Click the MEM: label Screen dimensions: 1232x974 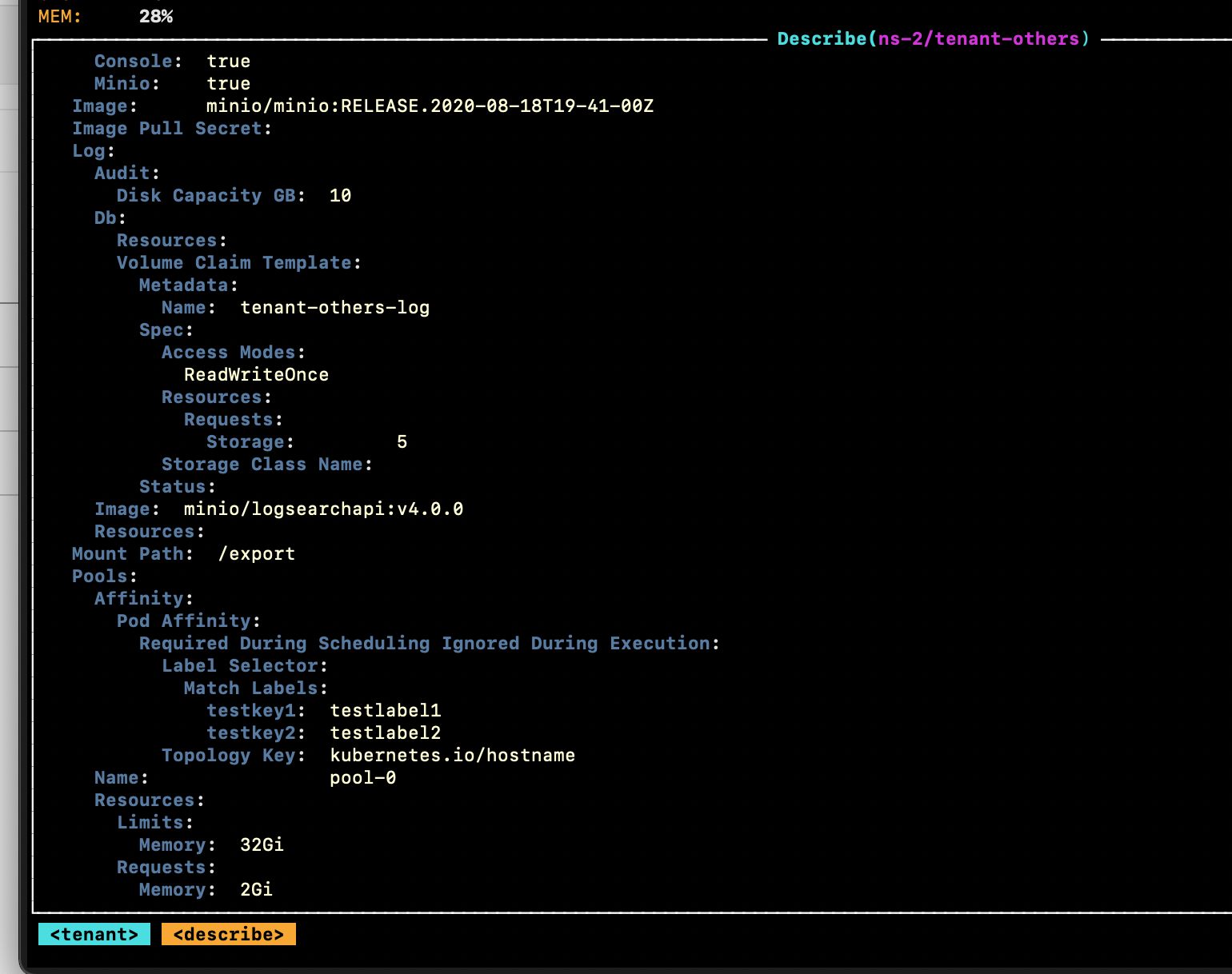60,16
